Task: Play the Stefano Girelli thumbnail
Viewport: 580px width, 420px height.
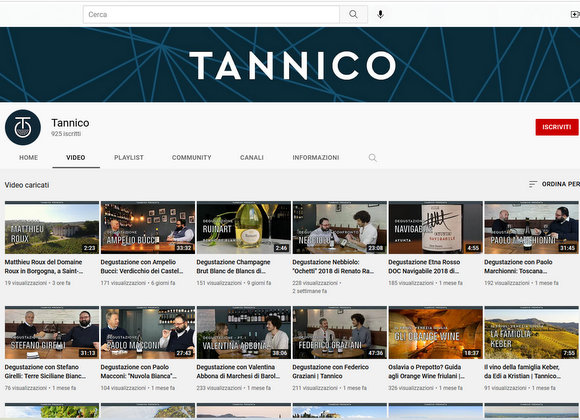Action: click(x=52, y=333)
